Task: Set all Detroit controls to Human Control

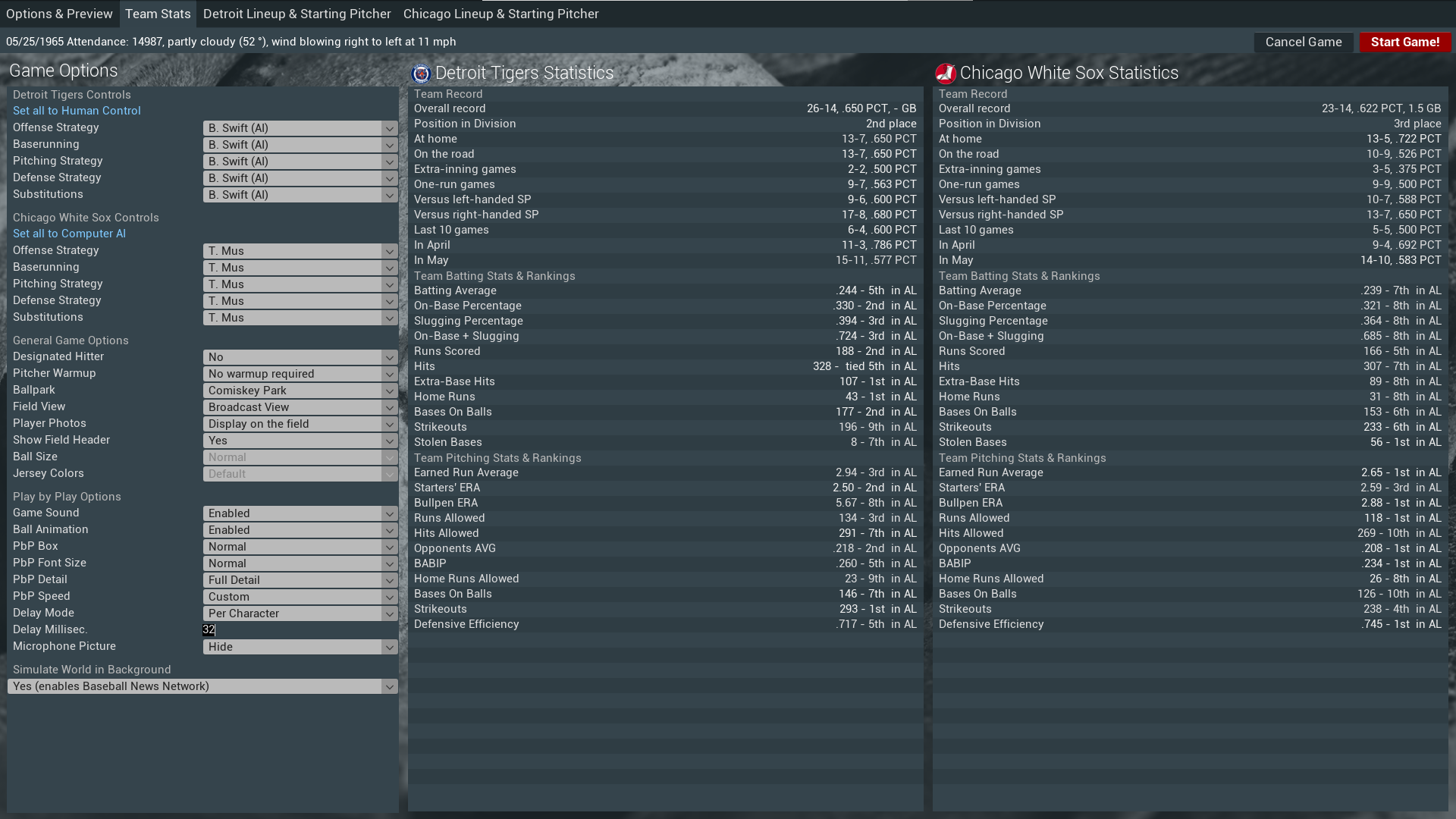Action: coord(77,111)
